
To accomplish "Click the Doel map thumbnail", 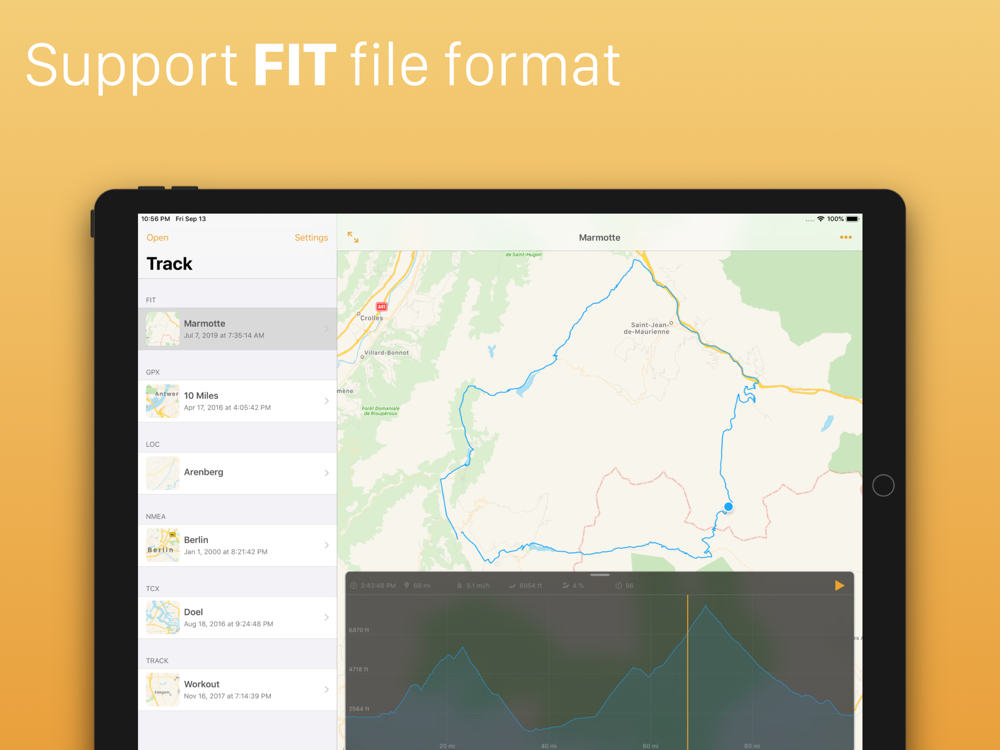I will (163, 617).
